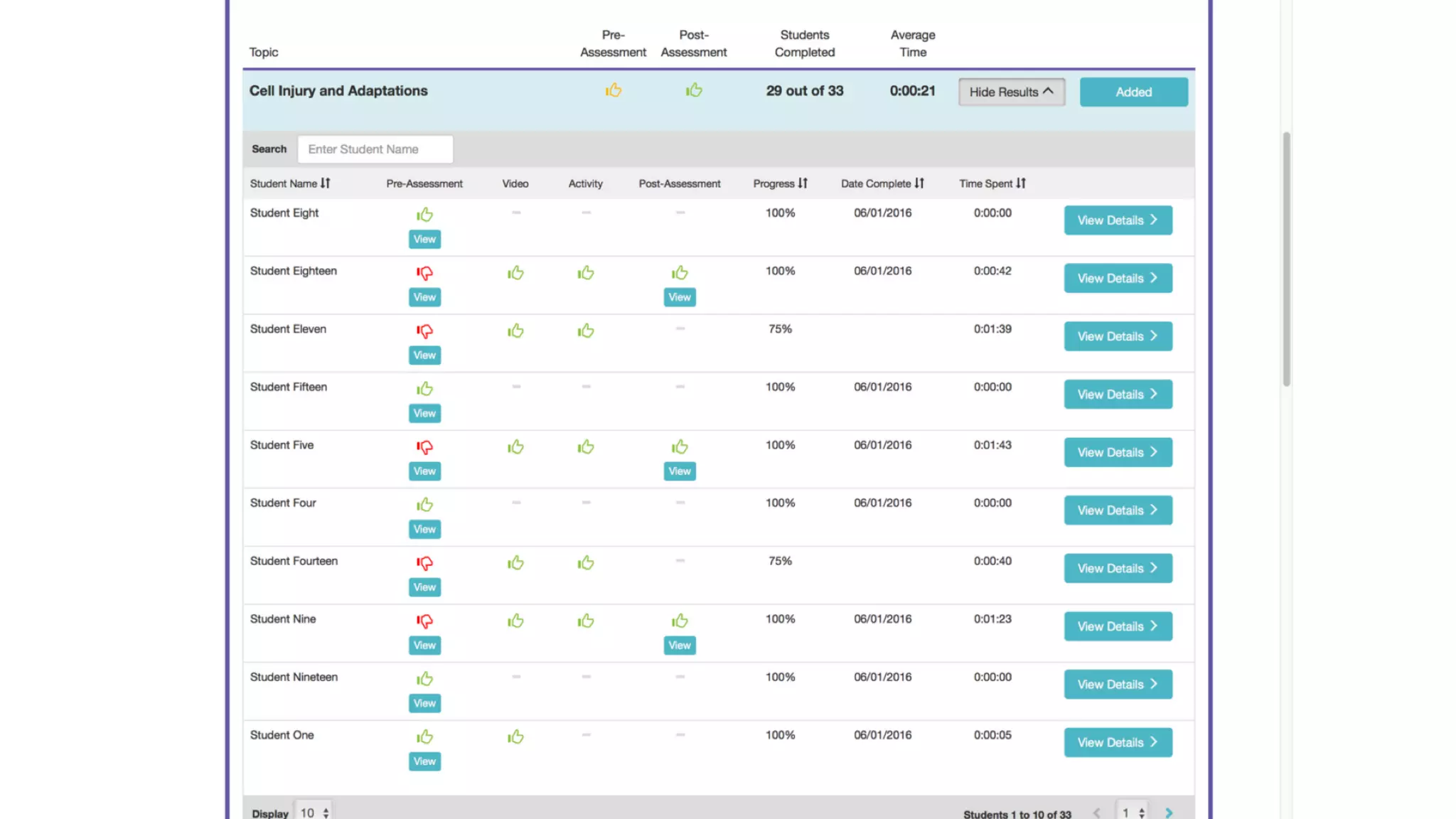This screenshot has height=819, width=1456.
Task: Click the topic's yellow pre-assessment thumbs-up icon
Action: (613, 90)
